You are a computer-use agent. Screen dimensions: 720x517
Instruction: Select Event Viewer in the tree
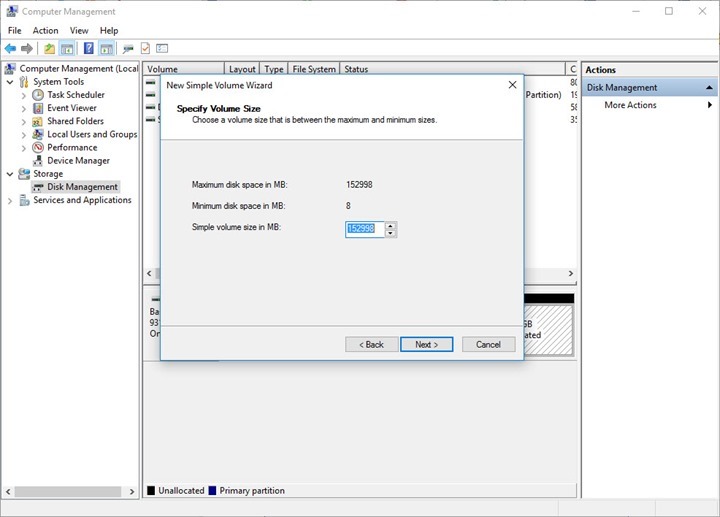point(71,108)
